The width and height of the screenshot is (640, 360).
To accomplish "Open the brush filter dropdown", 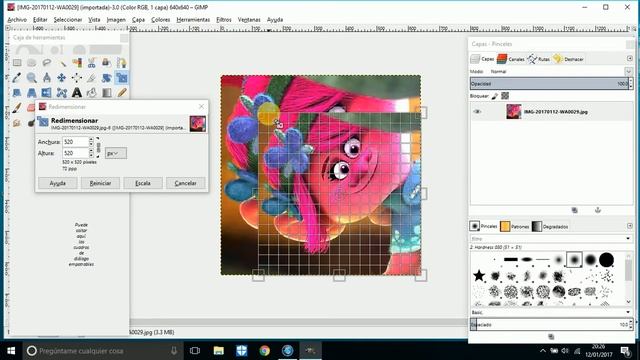I will click(x=551, y=238).
